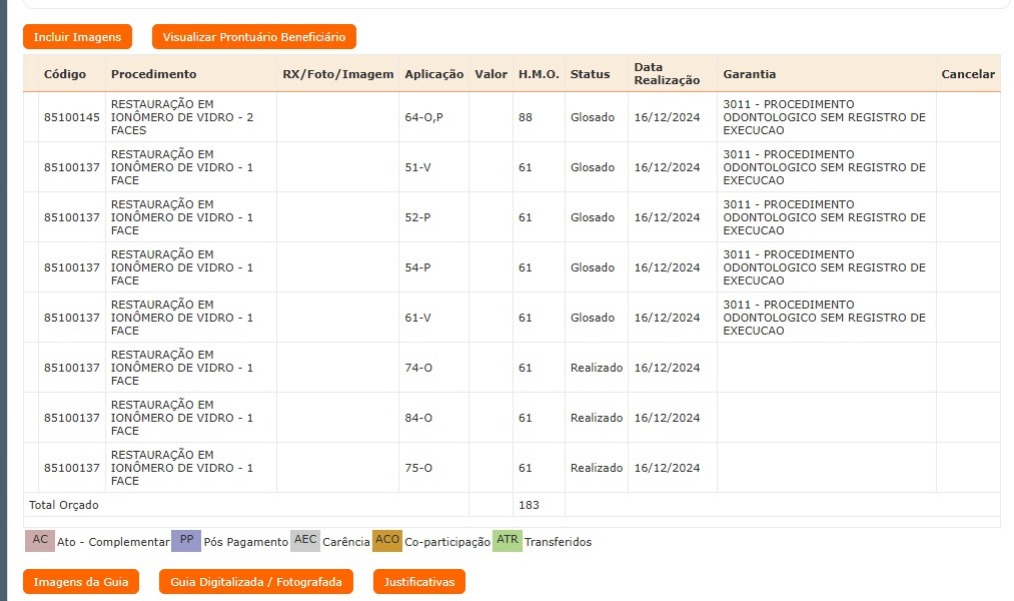This screenshot has width=1014, height=601.
Task: Click the Procedimento column header
Action: pos(153,74)
